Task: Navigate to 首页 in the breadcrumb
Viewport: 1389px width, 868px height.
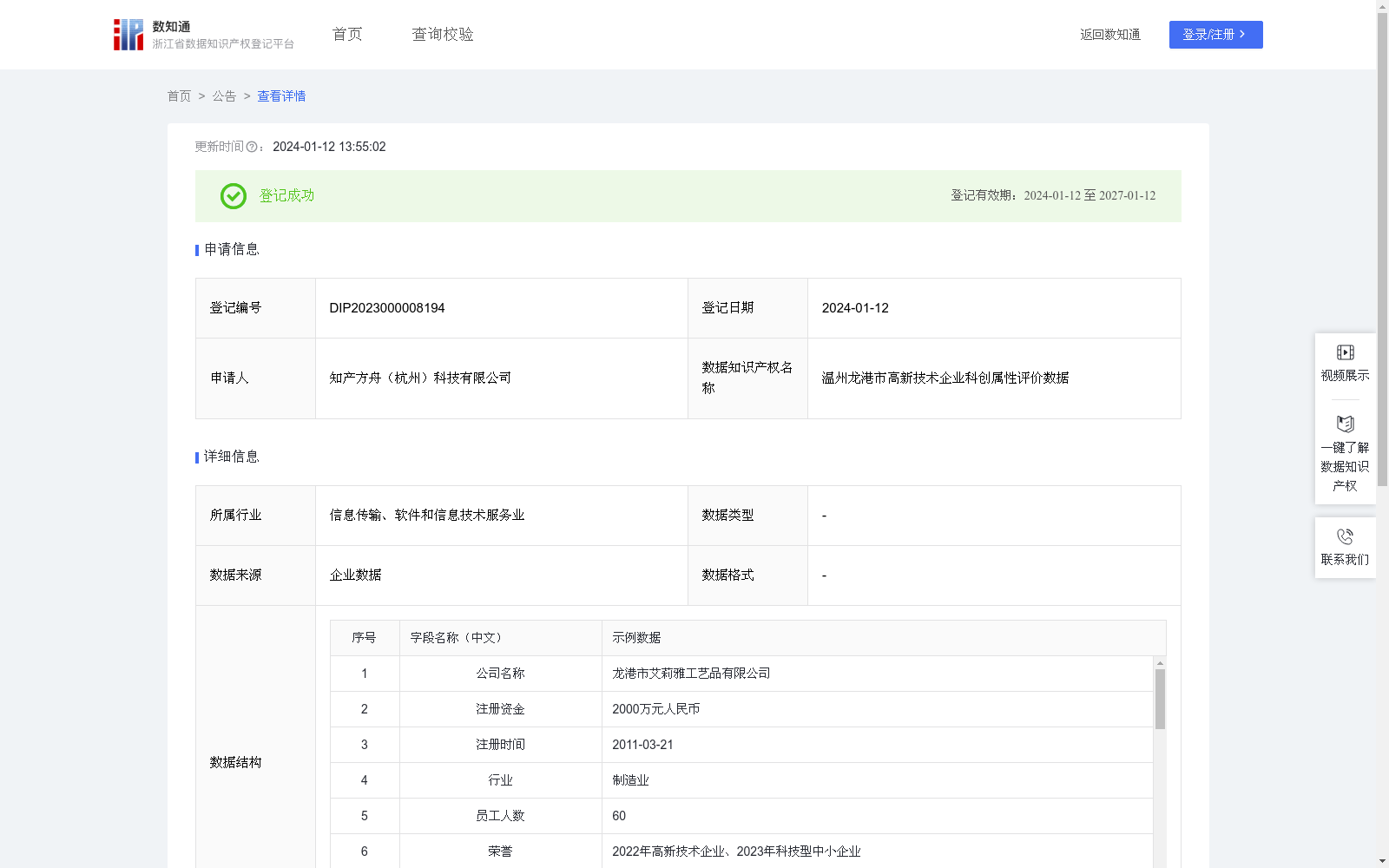Action: pyautogui.click(x=179, y=96)
